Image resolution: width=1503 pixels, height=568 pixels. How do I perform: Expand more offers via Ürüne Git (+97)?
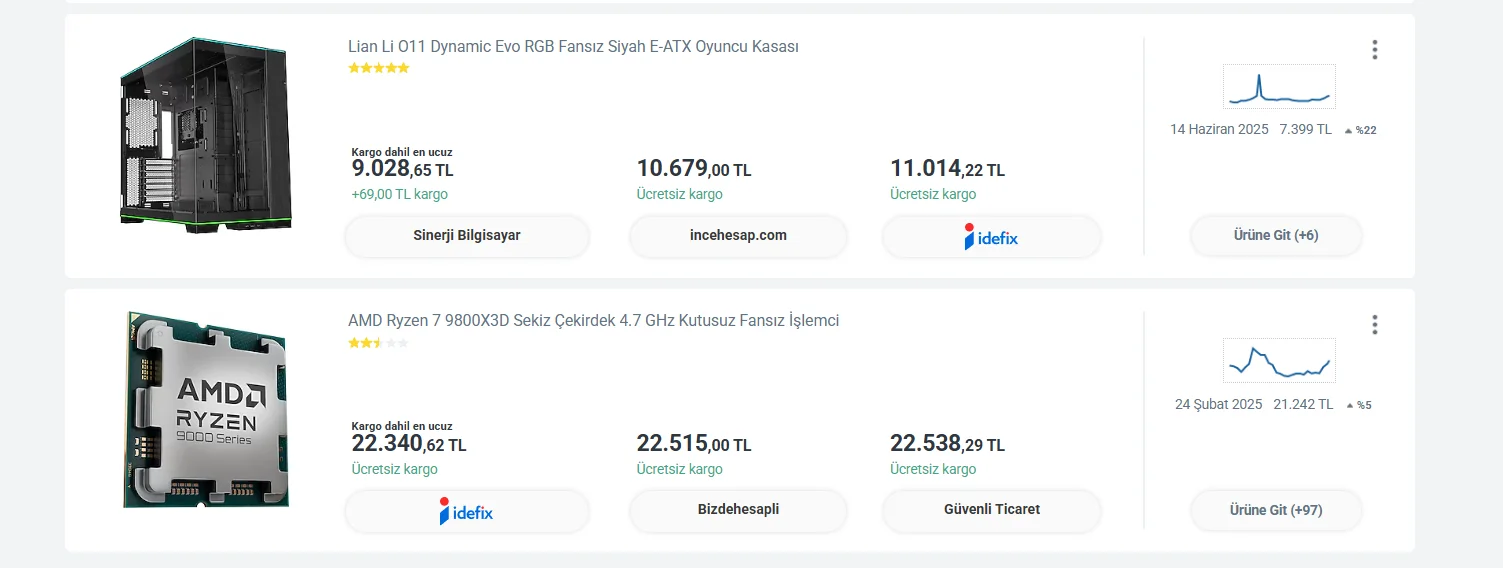click(1275, 511)
